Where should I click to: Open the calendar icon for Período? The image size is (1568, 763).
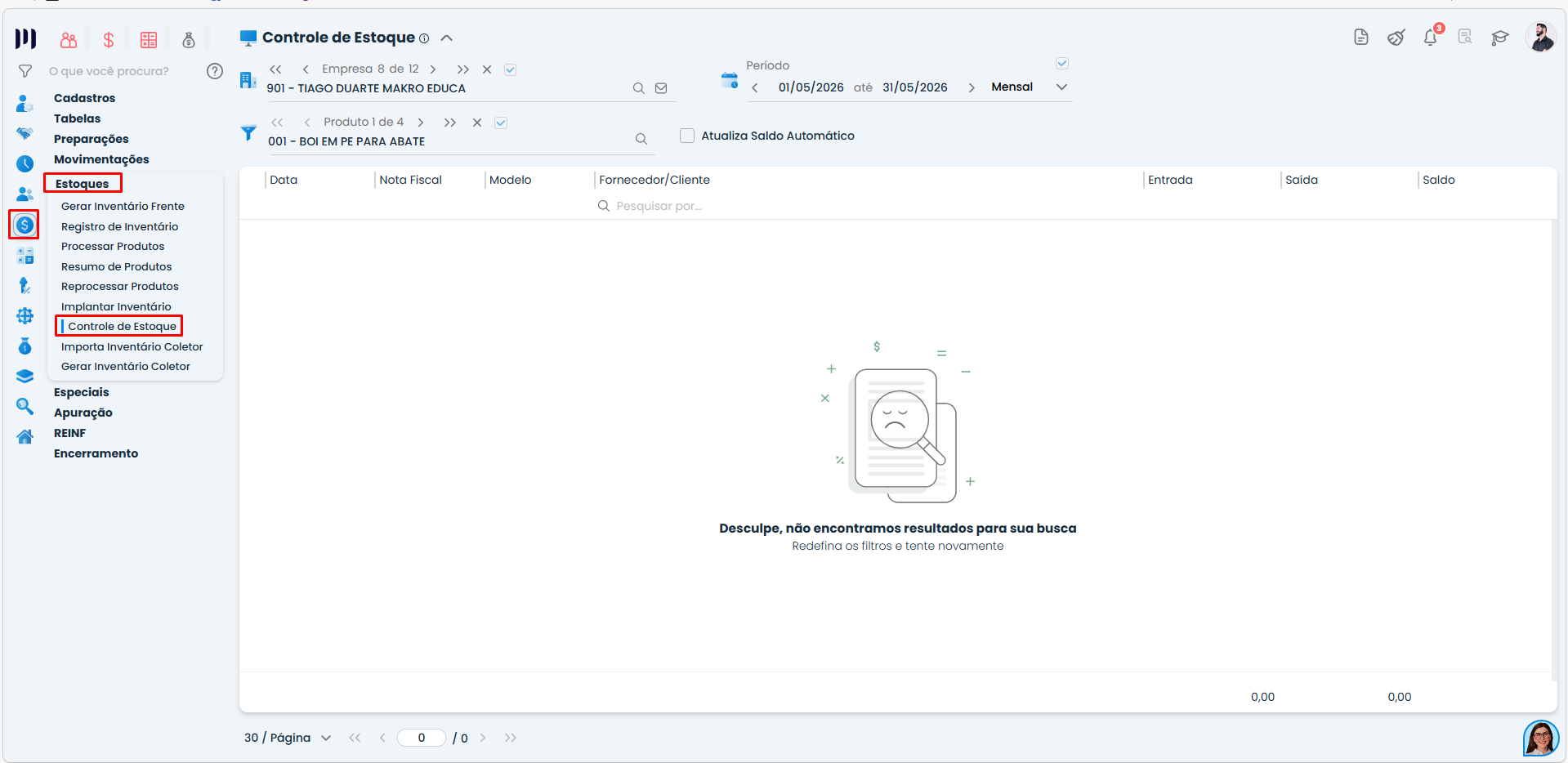730,80
